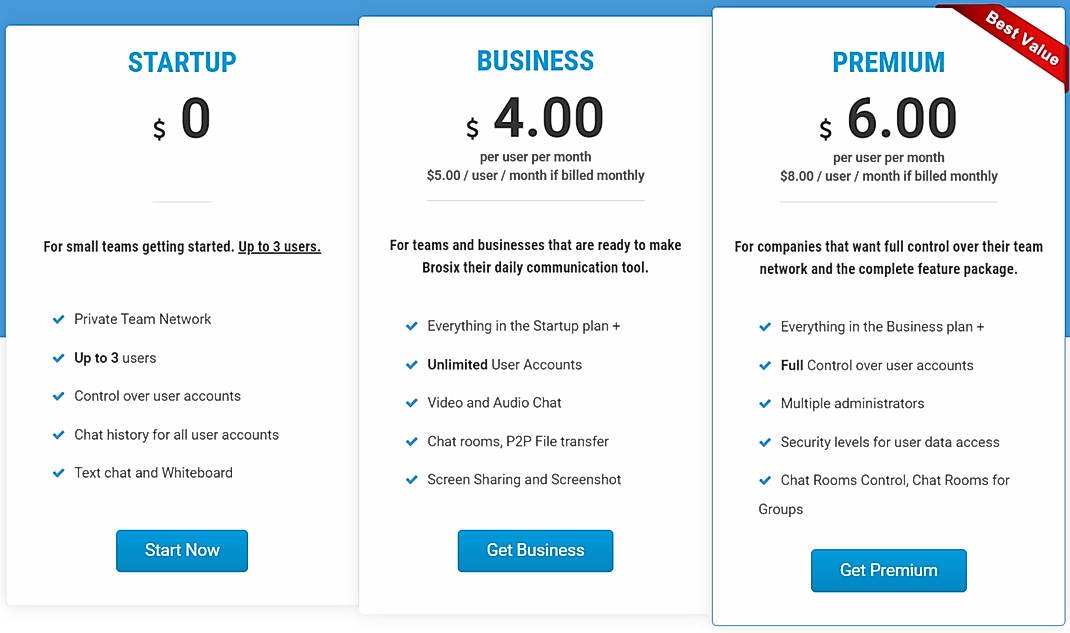The width and height of the screenshot is (1070, 633).
Task: Select the checkmark next to Chat rooms, P2P File transfer
Action: [412, 441]
